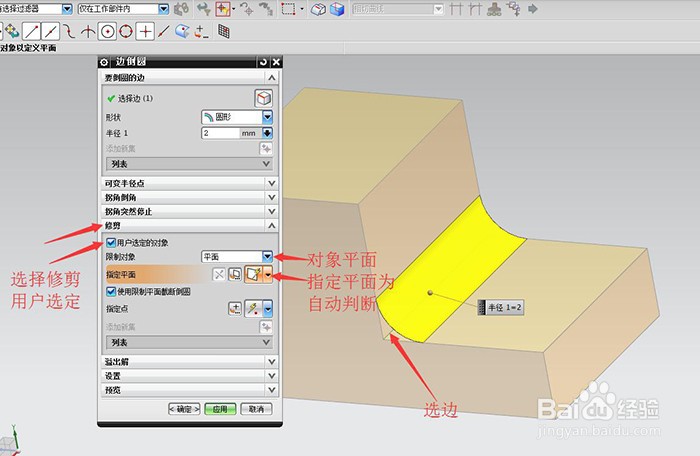Click the yellow blend face preview on model
The width and height of the screenshot is (700, 456).
pyautogui.click(x=451, y=268)
